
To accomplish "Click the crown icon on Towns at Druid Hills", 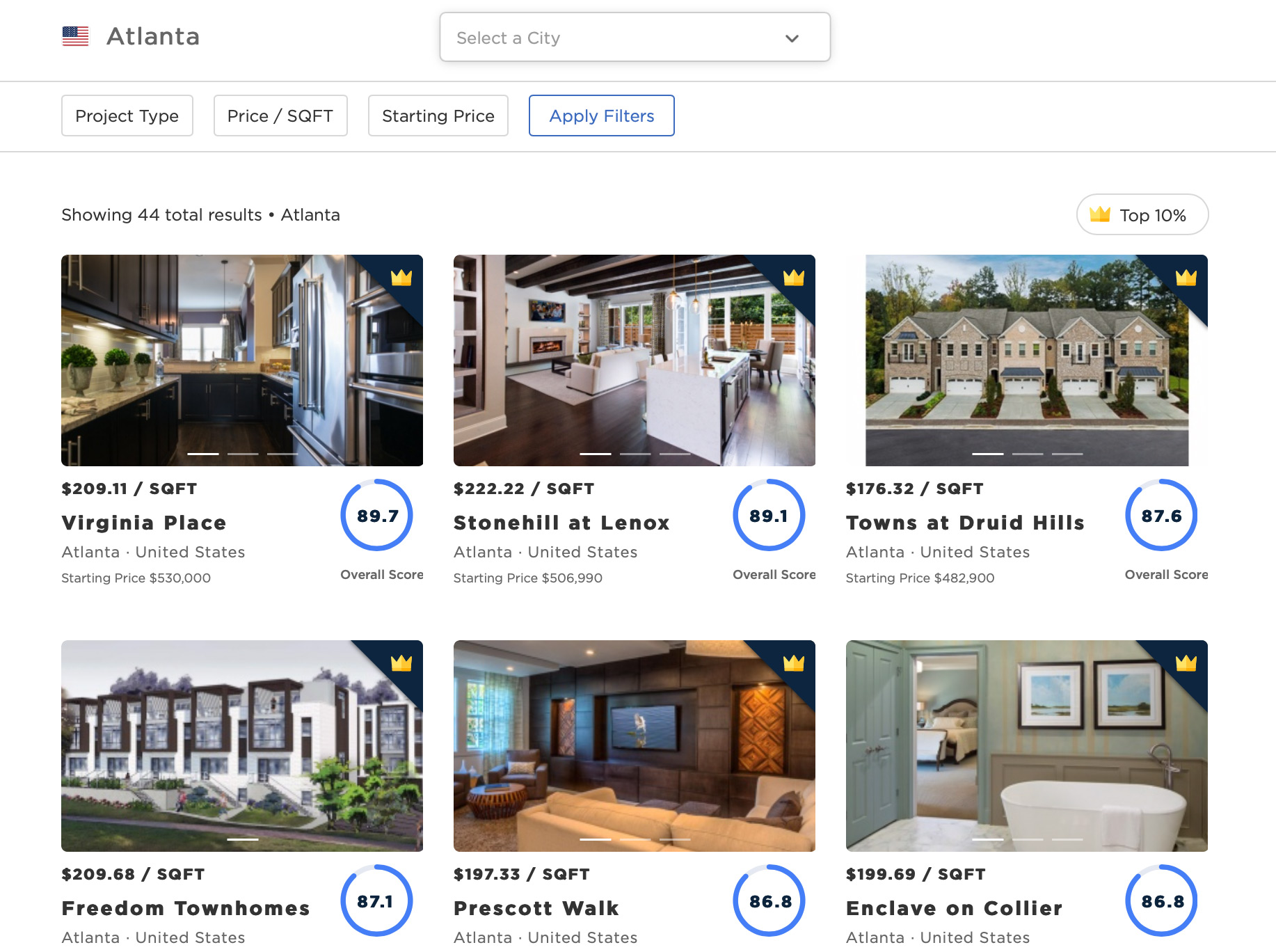I will click(x=1188, y=278).
